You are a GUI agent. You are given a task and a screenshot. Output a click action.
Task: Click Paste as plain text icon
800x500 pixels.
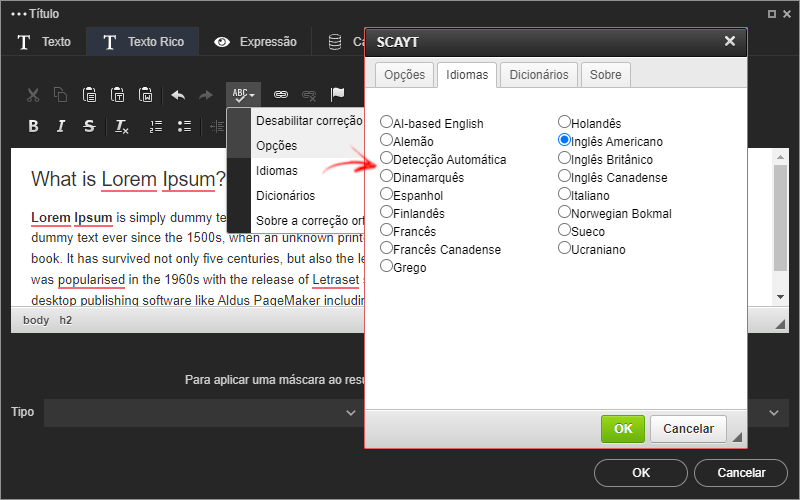tap(118, 95)
